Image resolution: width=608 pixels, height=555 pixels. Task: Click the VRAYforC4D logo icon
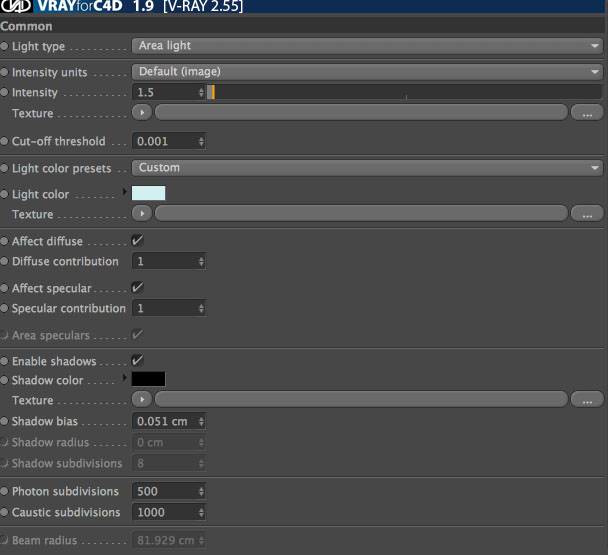(x=16, y=6)
